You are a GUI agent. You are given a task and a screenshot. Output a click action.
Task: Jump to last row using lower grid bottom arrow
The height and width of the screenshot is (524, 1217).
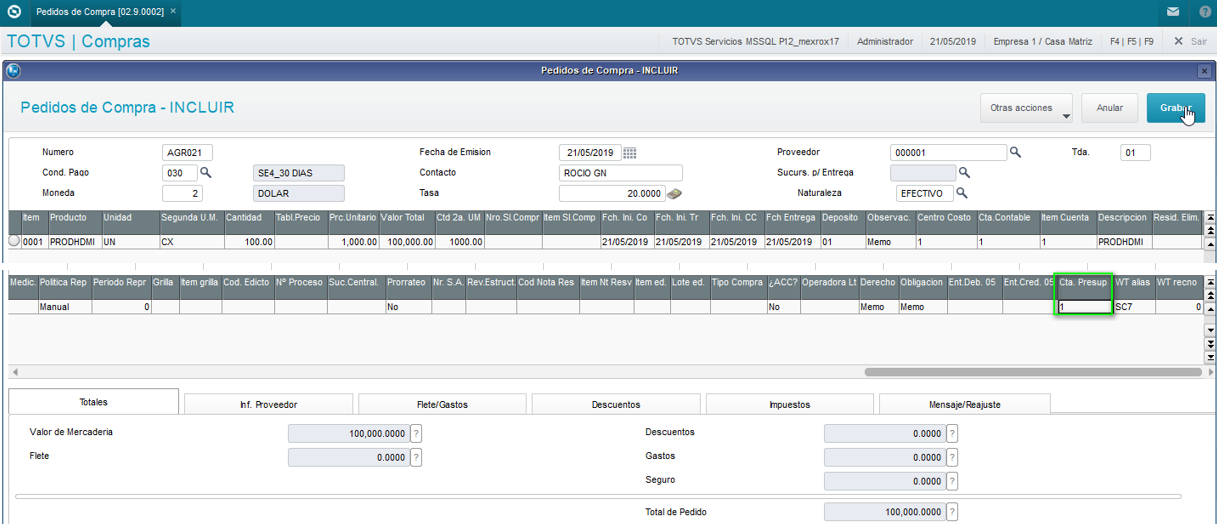click(1210, 357)
